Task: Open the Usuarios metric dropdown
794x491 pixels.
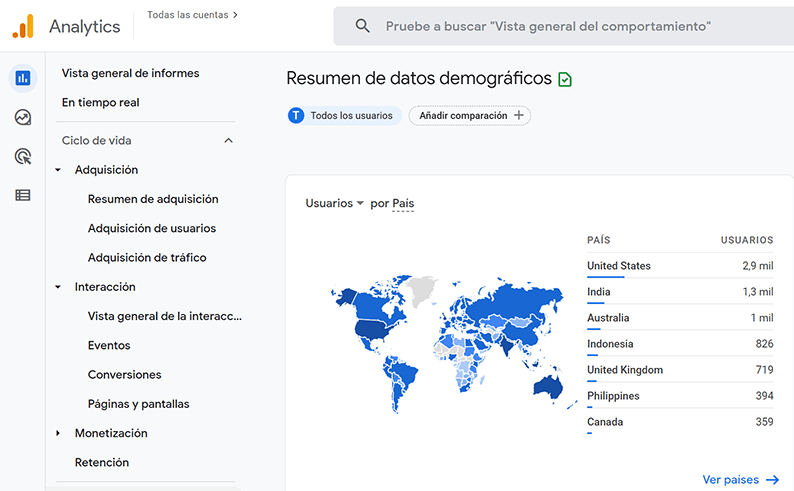Action: click(334, 203)
